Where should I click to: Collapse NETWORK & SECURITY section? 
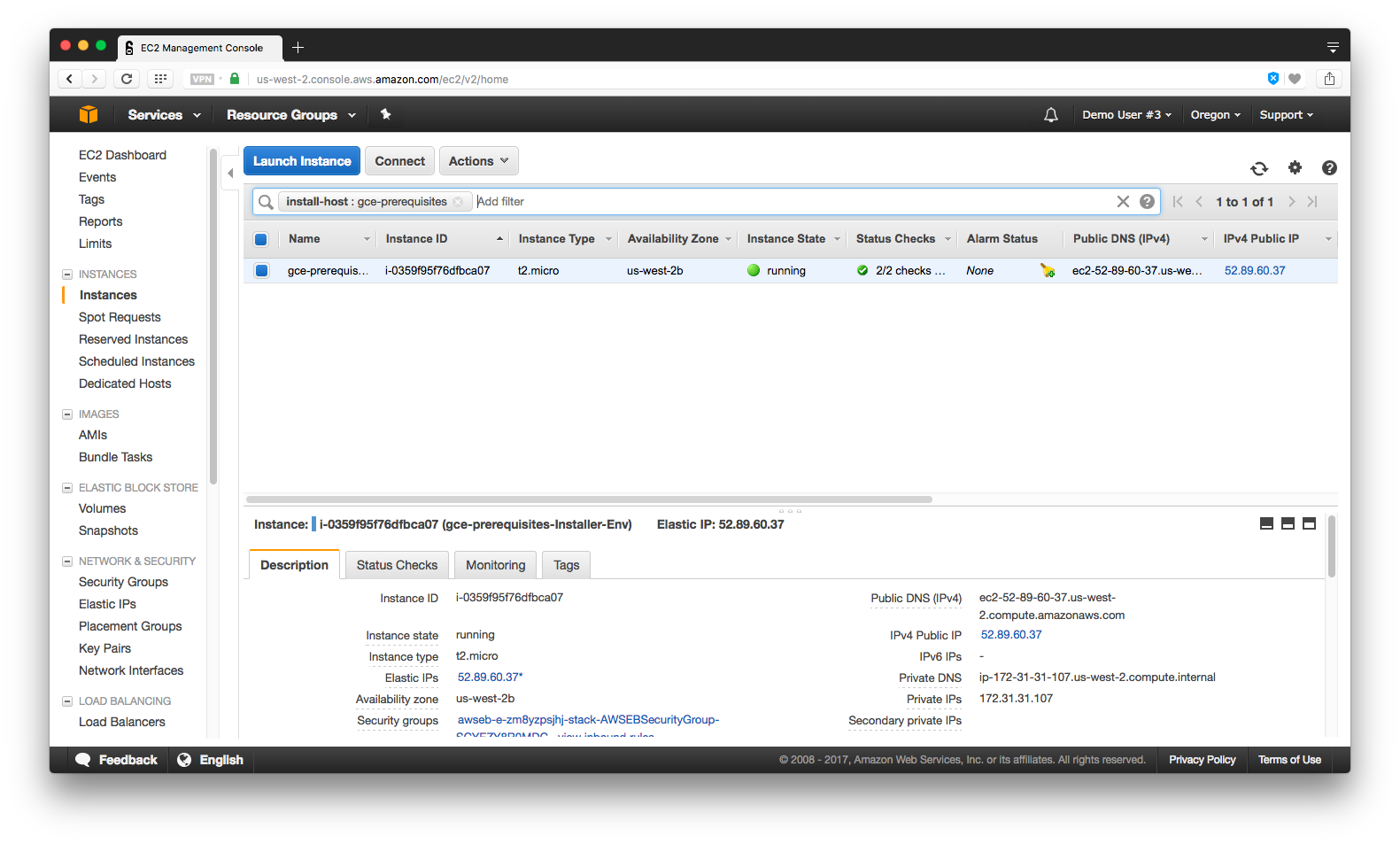click(67, 561)
